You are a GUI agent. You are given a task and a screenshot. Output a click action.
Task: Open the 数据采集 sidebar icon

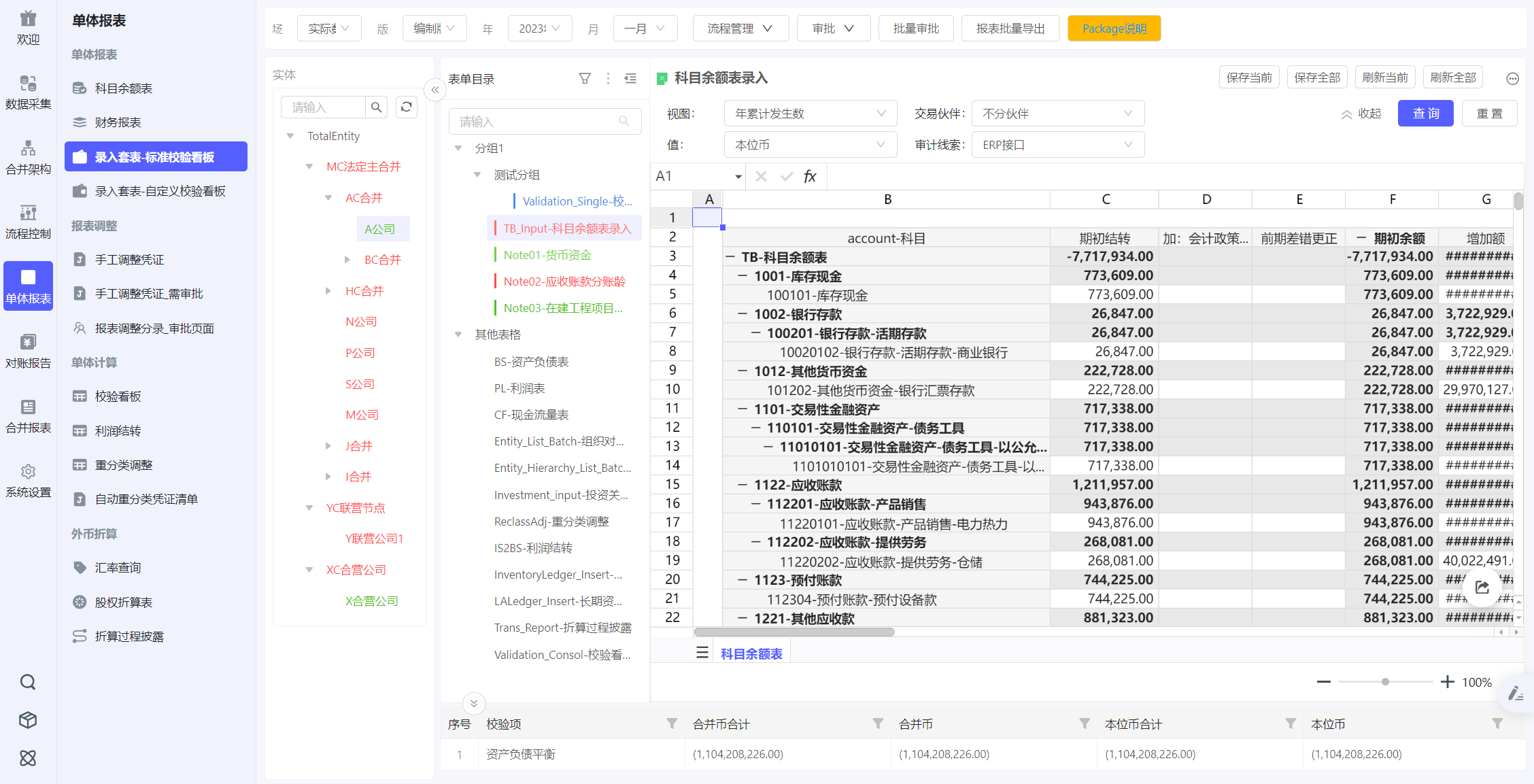pos(28,92)
